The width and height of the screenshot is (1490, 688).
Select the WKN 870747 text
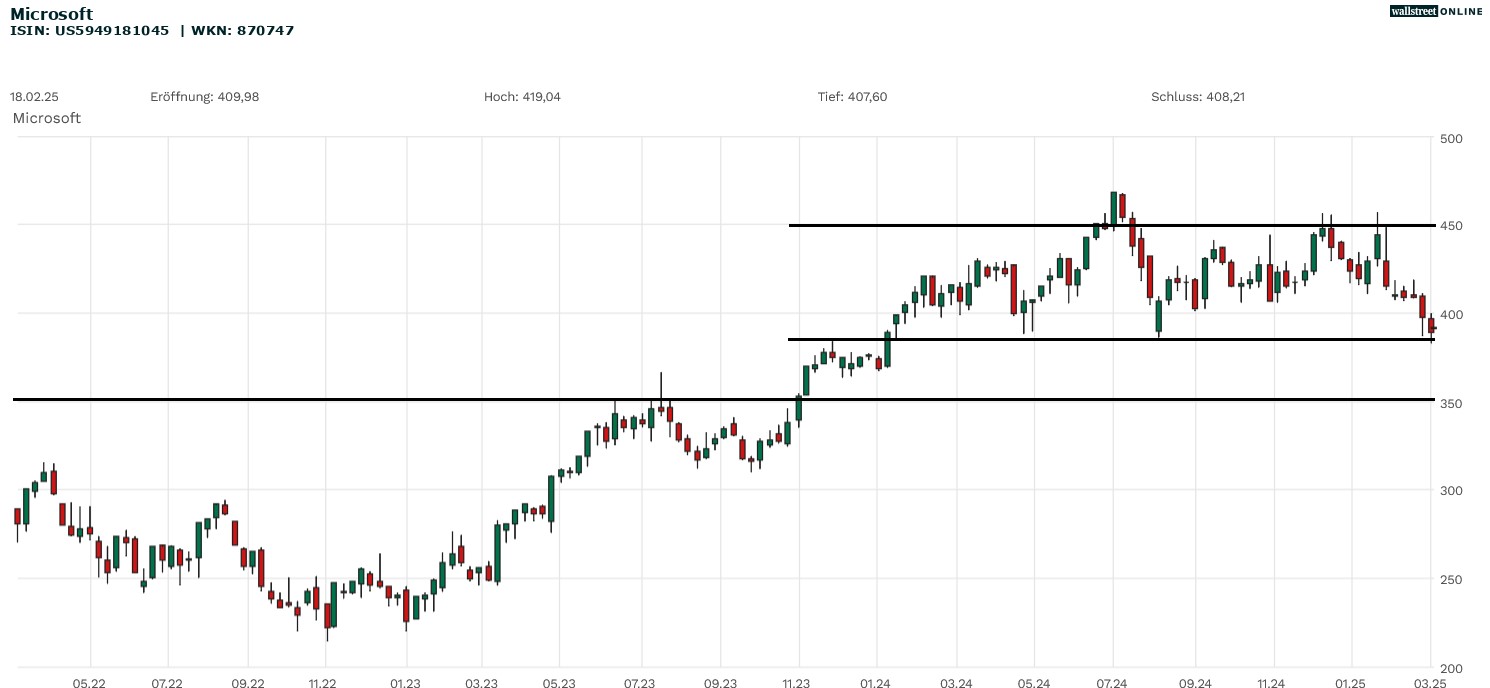(x=244, y=31)
